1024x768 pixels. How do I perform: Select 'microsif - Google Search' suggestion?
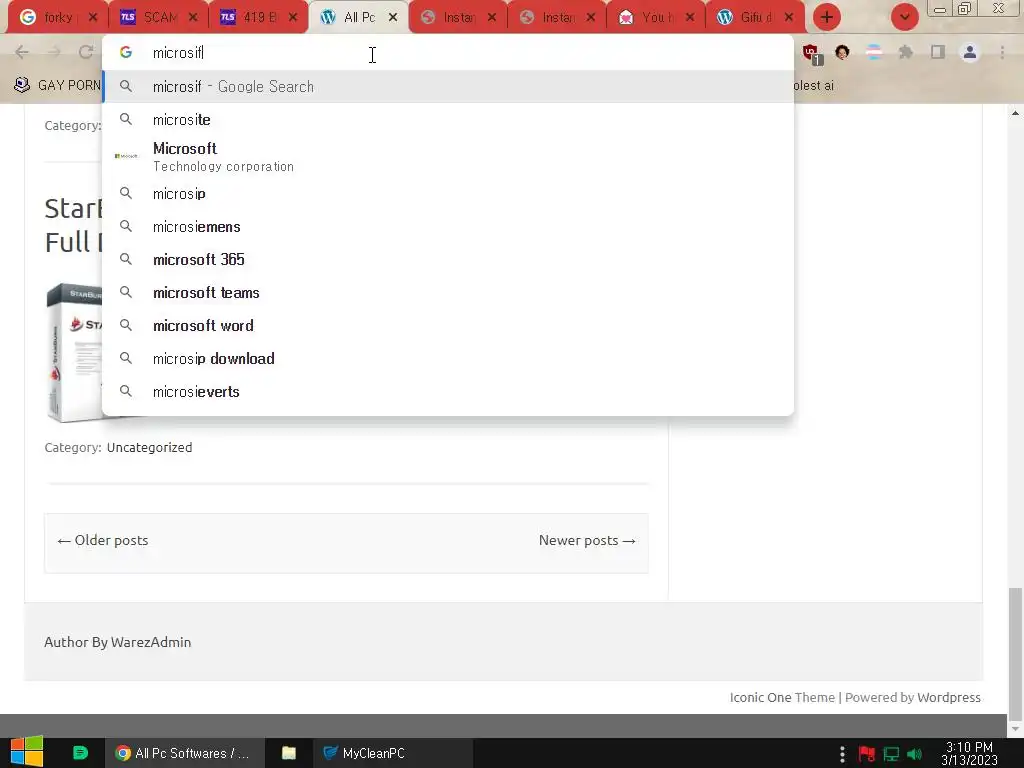[x=447, y=86]
